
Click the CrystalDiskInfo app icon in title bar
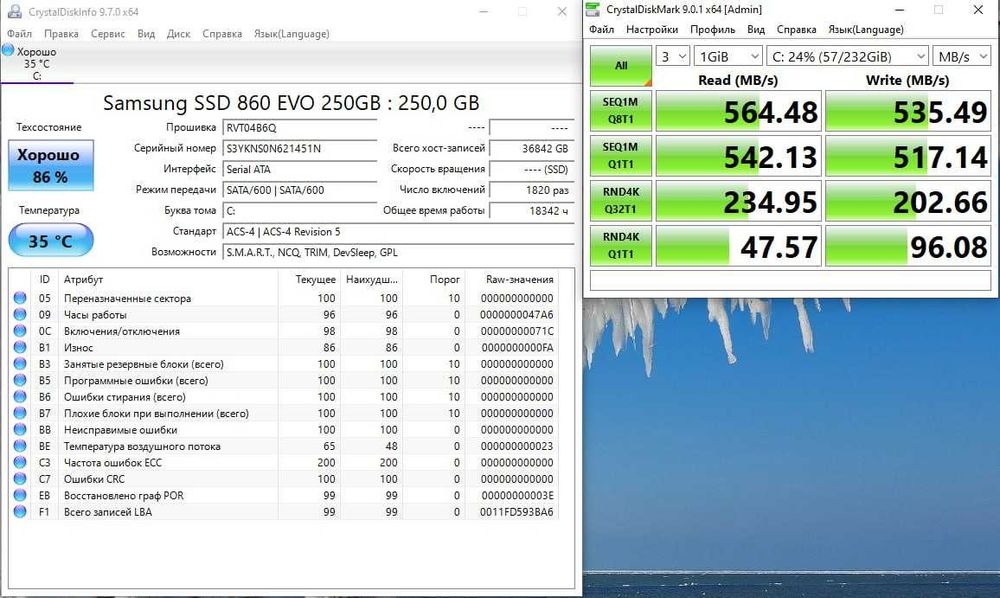pos(14,11)
